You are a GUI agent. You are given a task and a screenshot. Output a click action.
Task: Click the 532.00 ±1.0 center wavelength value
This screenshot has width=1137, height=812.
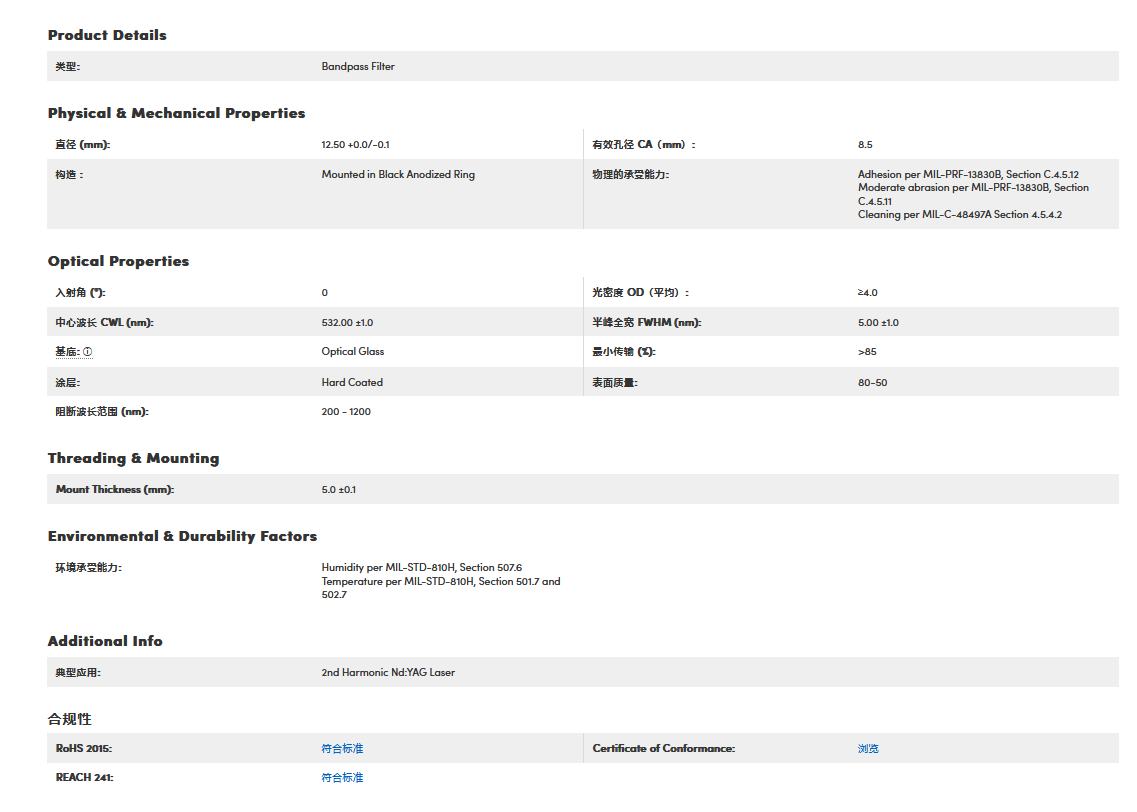(347, 323)
